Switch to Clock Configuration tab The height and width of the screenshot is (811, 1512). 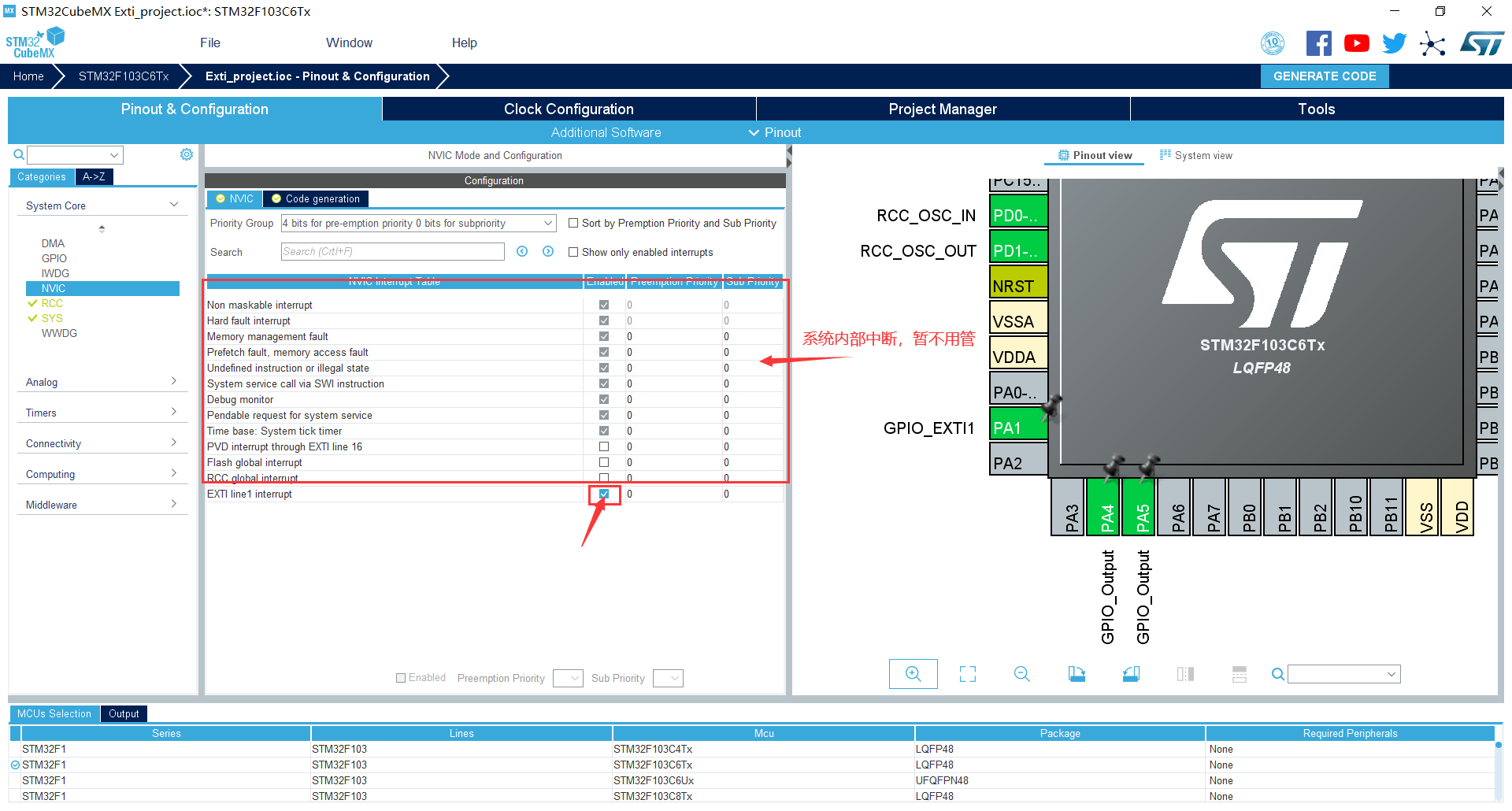(x=569, y=109)
